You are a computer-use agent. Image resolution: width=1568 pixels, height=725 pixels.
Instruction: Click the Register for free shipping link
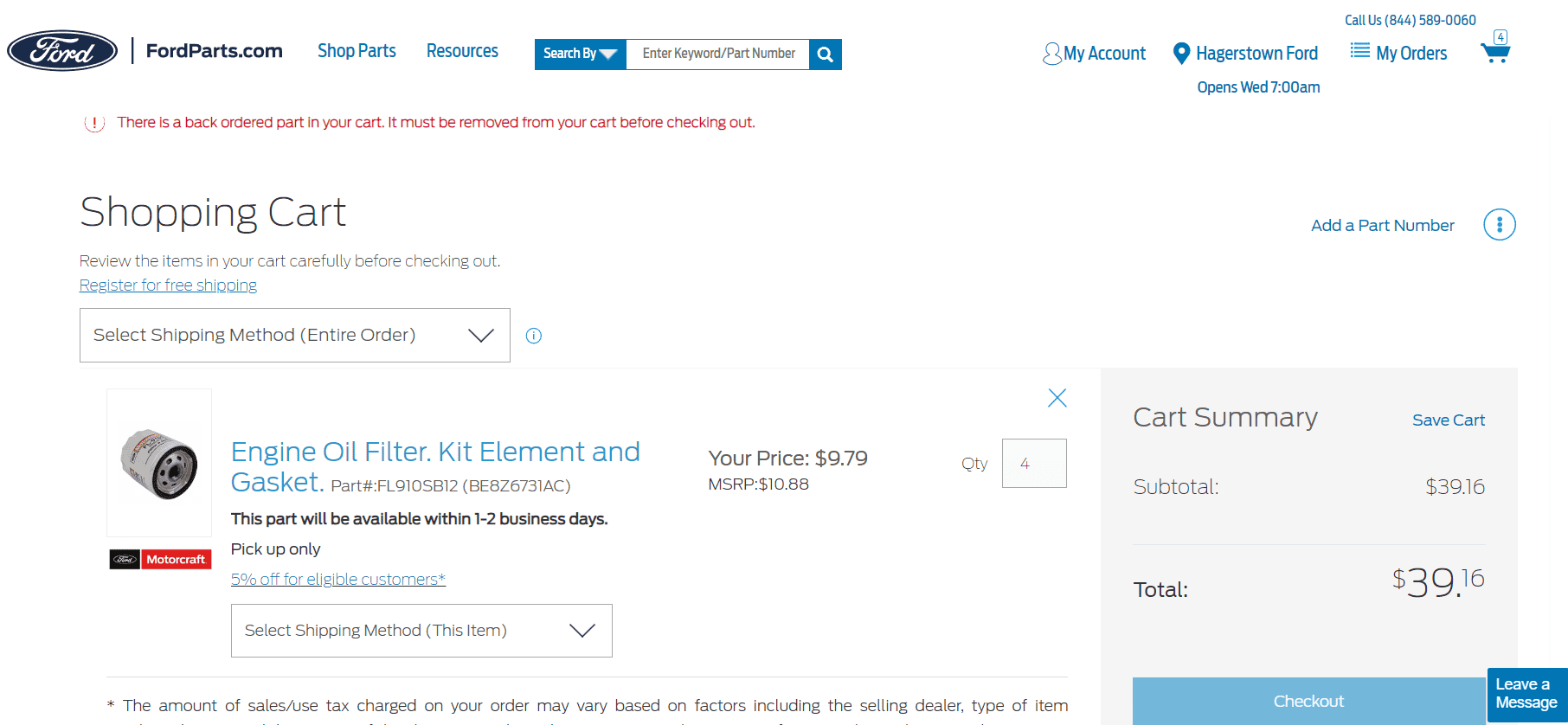pos(168,286)
